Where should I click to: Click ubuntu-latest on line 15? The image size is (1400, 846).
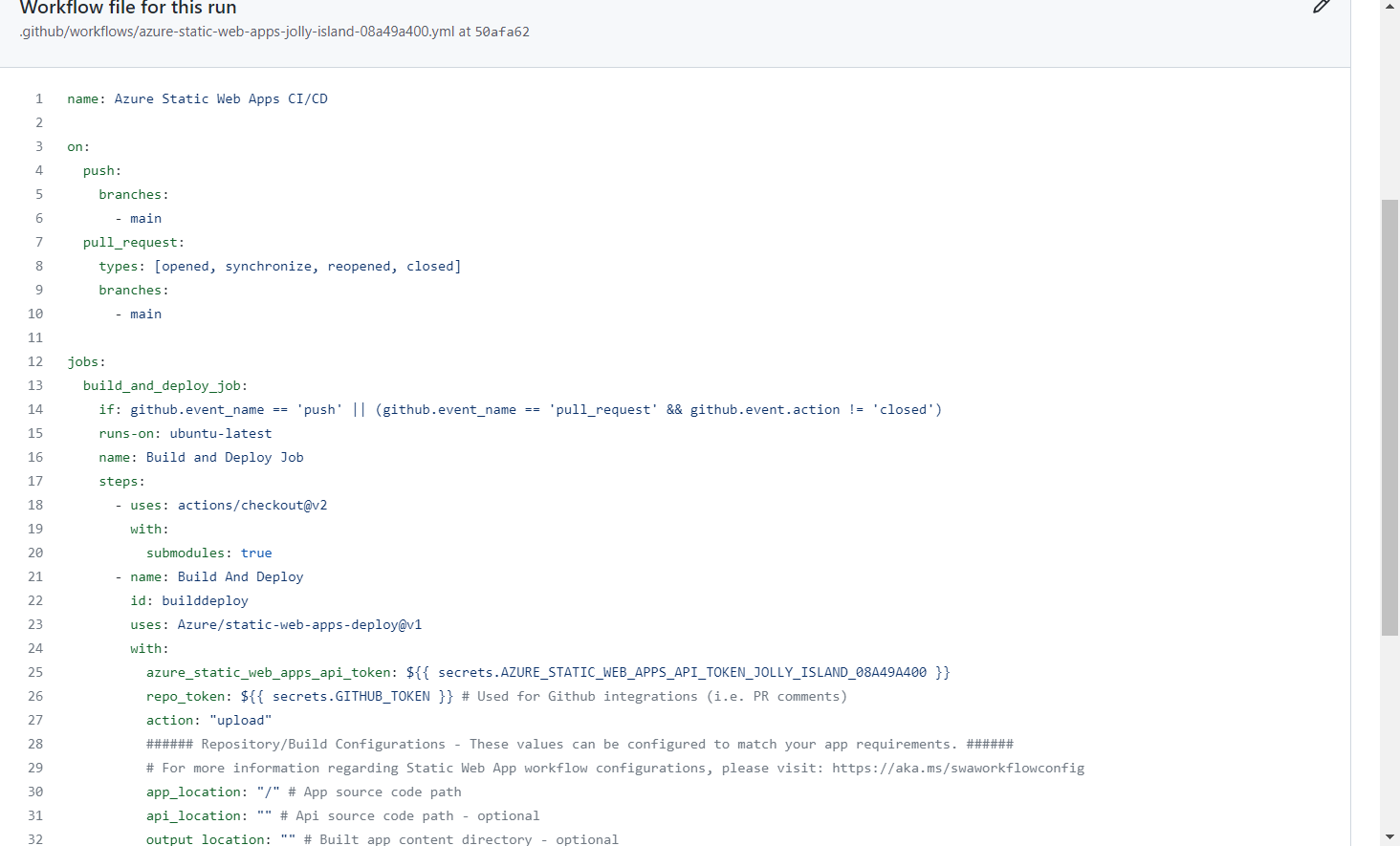point(220,433)
